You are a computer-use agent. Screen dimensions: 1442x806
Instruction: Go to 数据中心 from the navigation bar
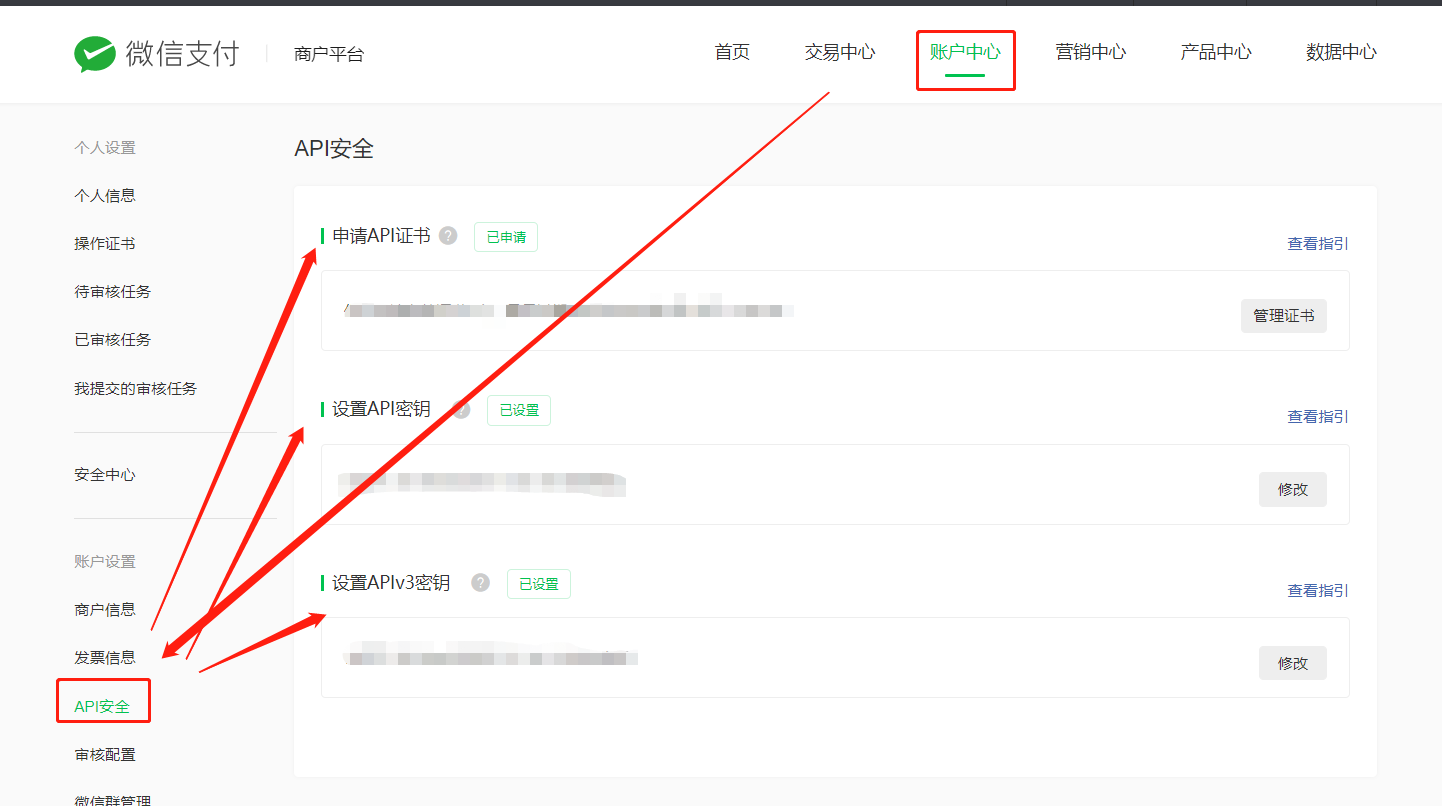[1340, 52]
